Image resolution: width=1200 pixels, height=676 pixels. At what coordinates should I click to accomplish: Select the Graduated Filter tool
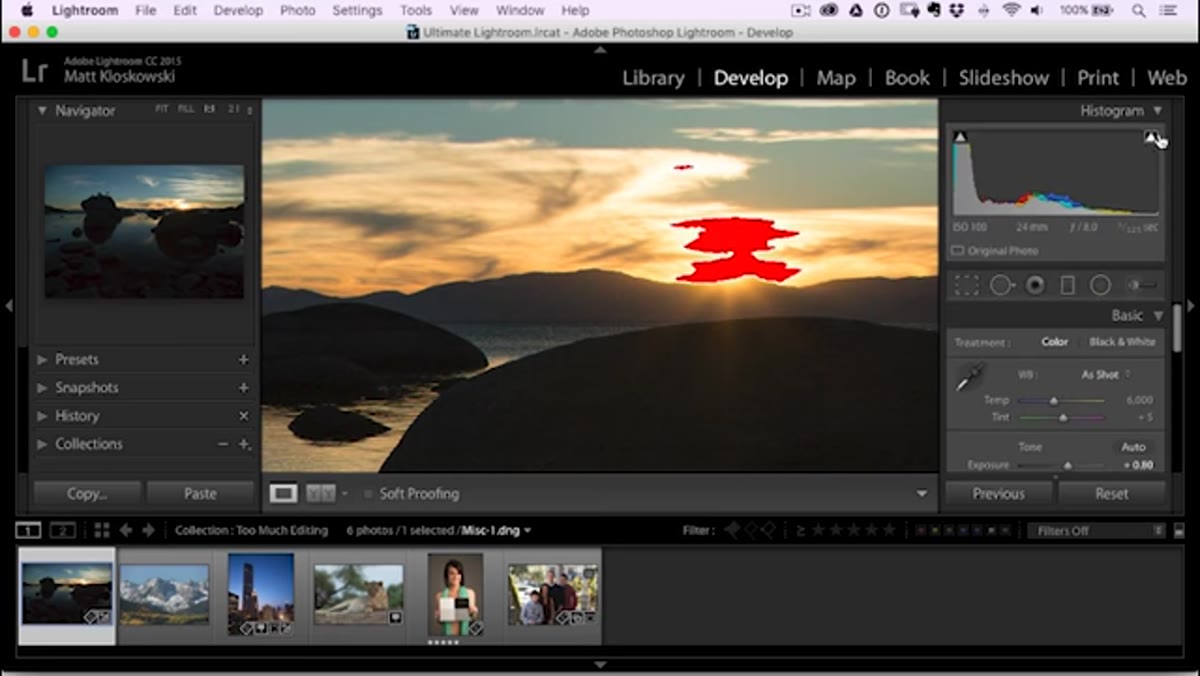click(x=1067, y=286)
